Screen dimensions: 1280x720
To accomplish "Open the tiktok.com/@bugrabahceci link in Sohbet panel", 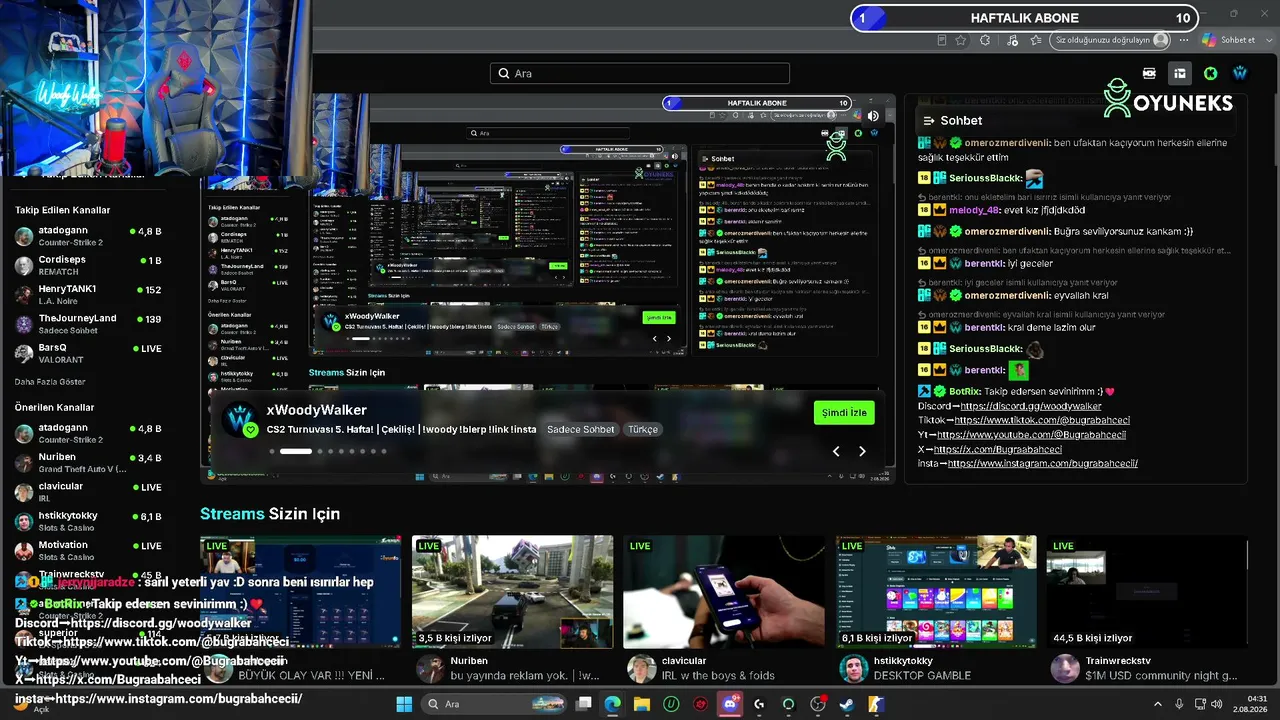I will 1042,420.
